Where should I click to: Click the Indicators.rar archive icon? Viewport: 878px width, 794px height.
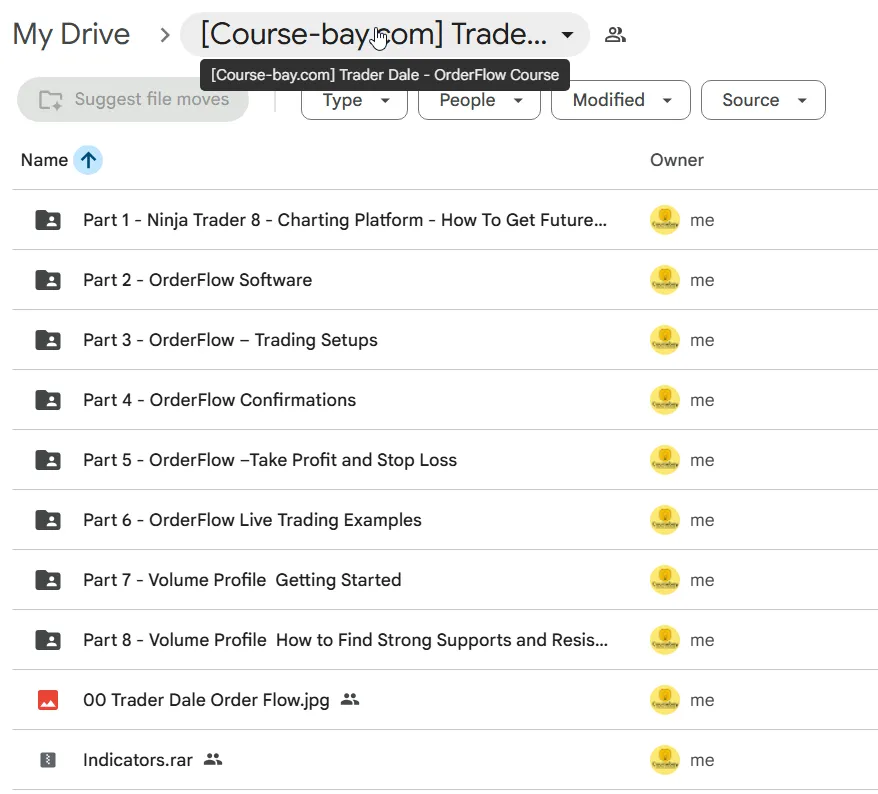pos(48,760)
